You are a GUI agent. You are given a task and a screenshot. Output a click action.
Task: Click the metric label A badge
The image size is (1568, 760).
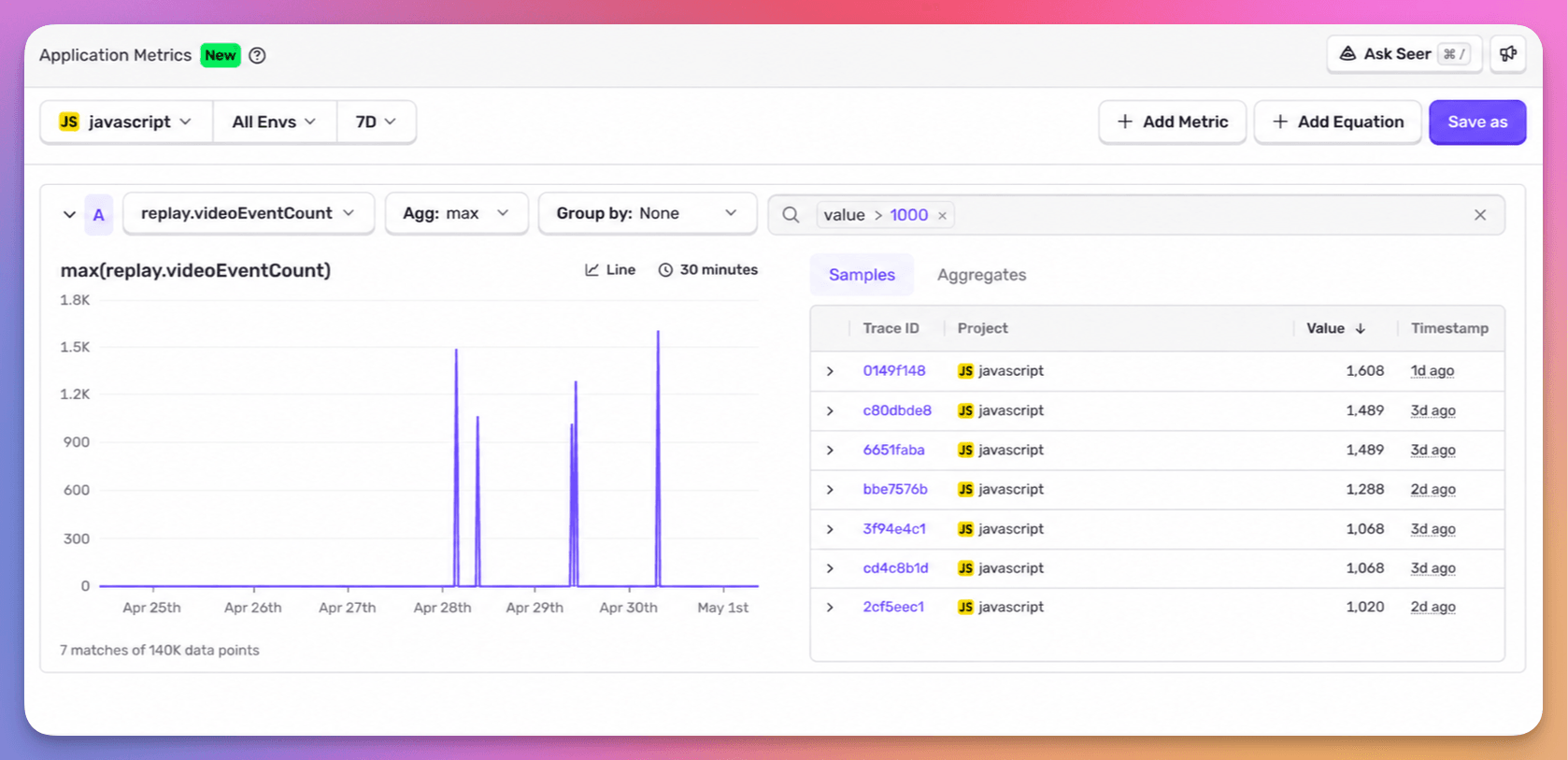click(x=98, y=214)
